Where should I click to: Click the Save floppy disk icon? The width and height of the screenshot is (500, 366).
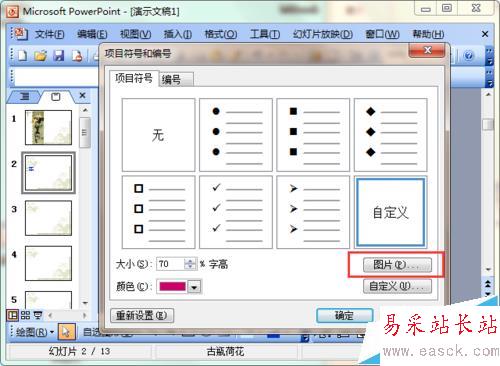tap(59, 55)
